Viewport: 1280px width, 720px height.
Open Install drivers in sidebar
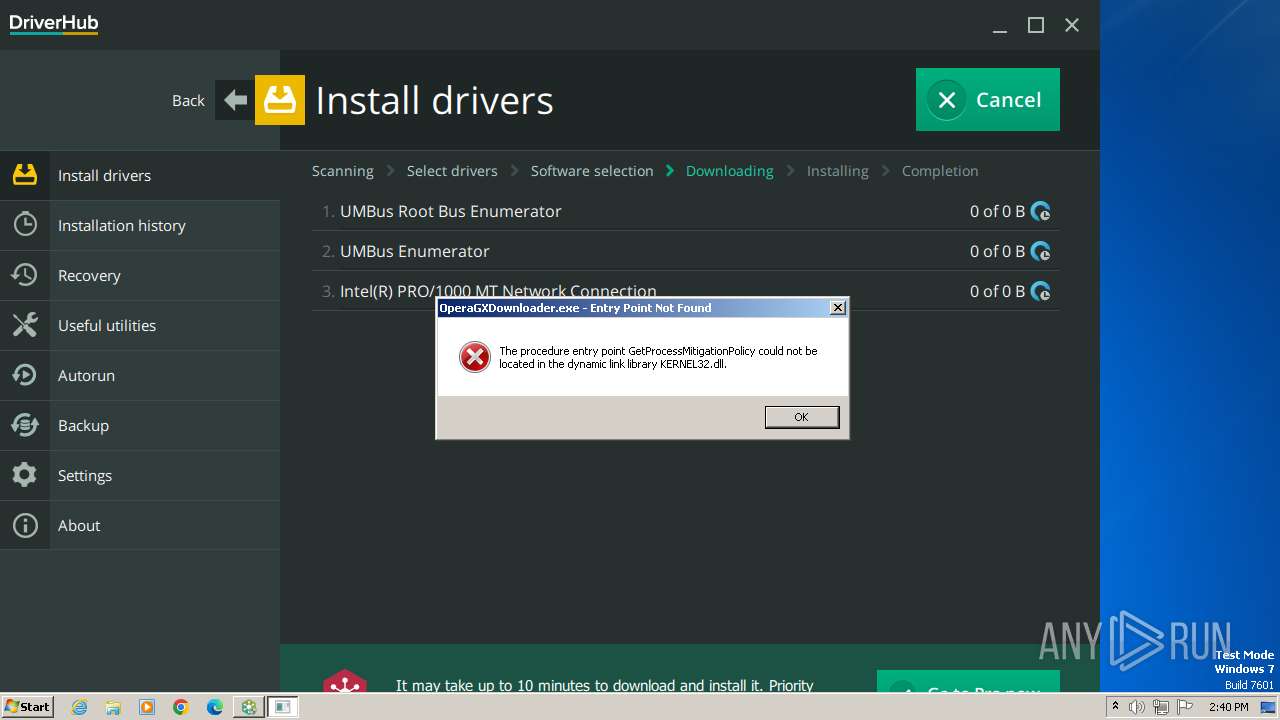pos(140,175)
